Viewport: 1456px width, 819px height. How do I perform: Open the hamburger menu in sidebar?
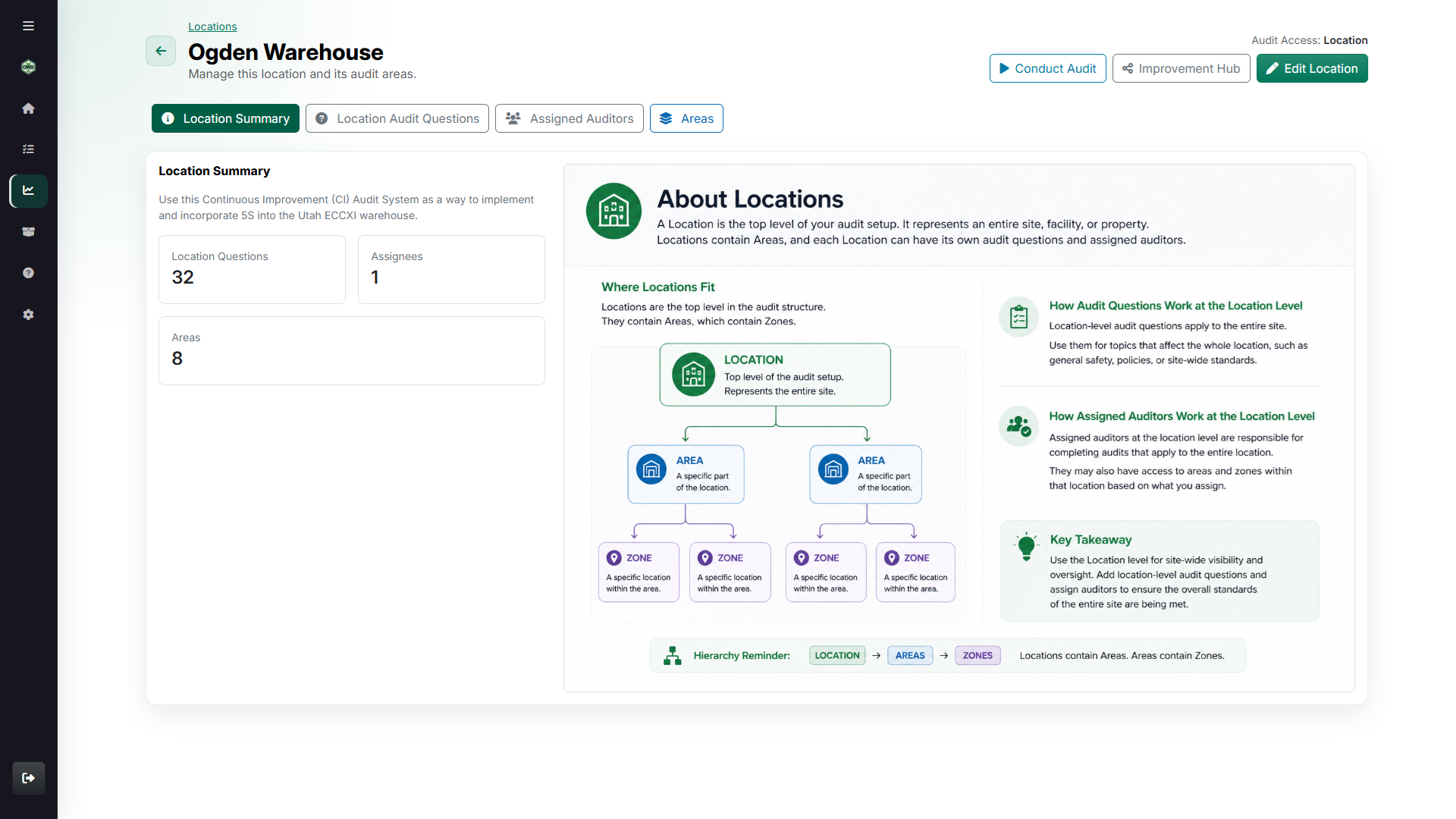click(28, 26)
